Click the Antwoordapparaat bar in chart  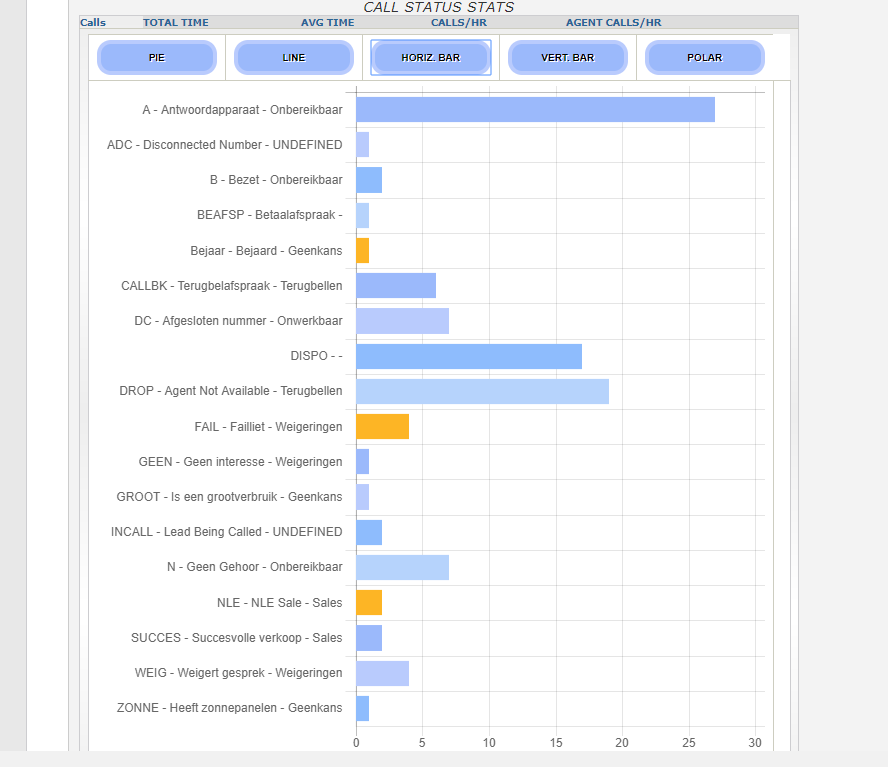pyautogui.click(x=535, y=110)
